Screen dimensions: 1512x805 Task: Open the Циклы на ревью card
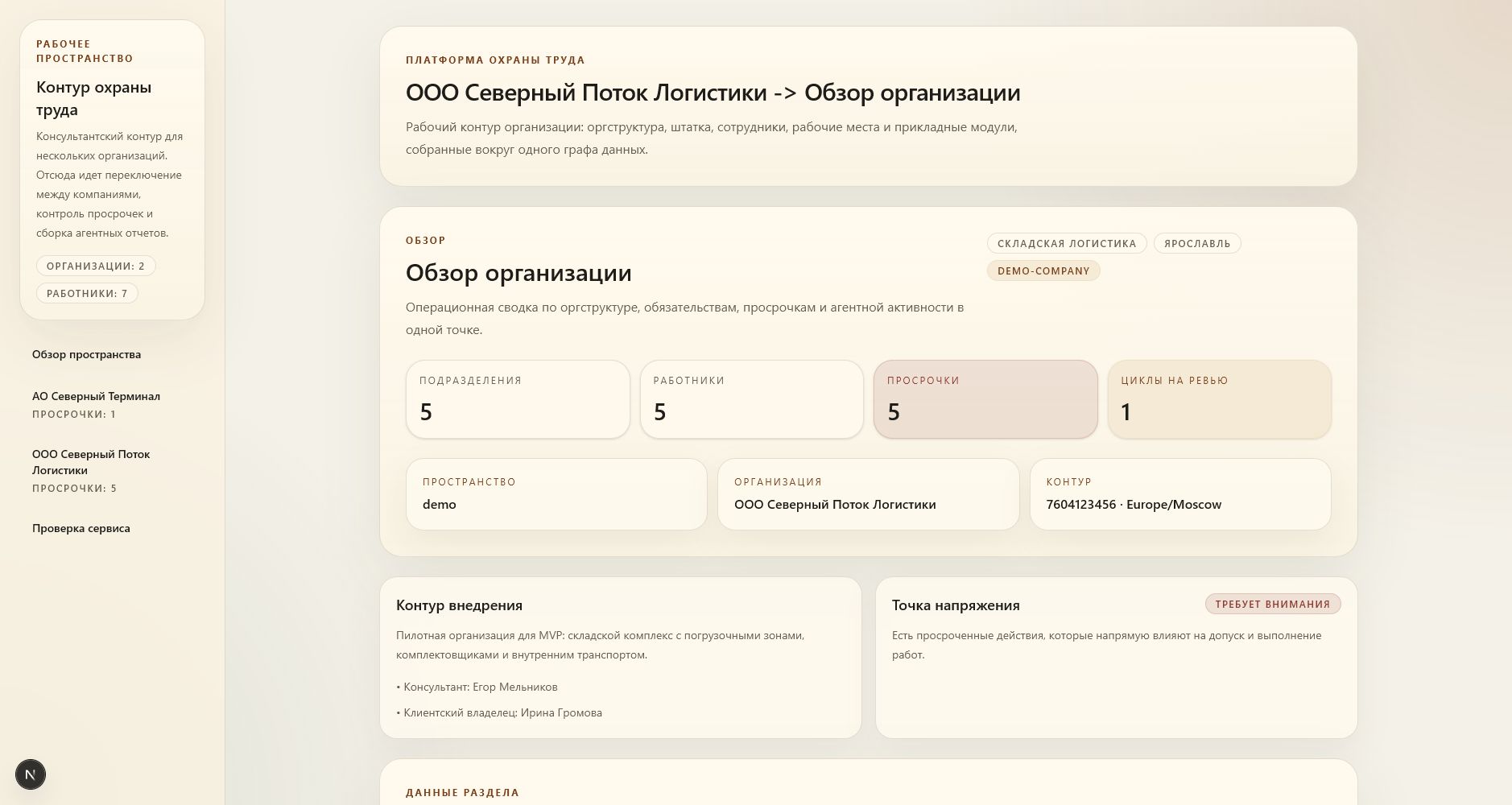1219,399
